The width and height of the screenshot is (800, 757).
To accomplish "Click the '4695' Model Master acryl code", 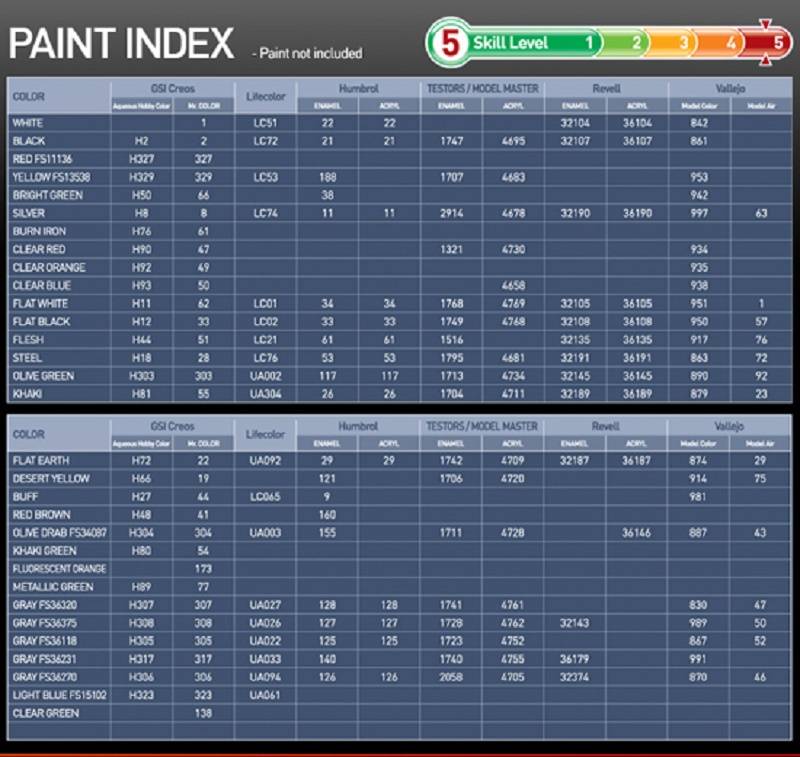I will click(x=513, y=141).
